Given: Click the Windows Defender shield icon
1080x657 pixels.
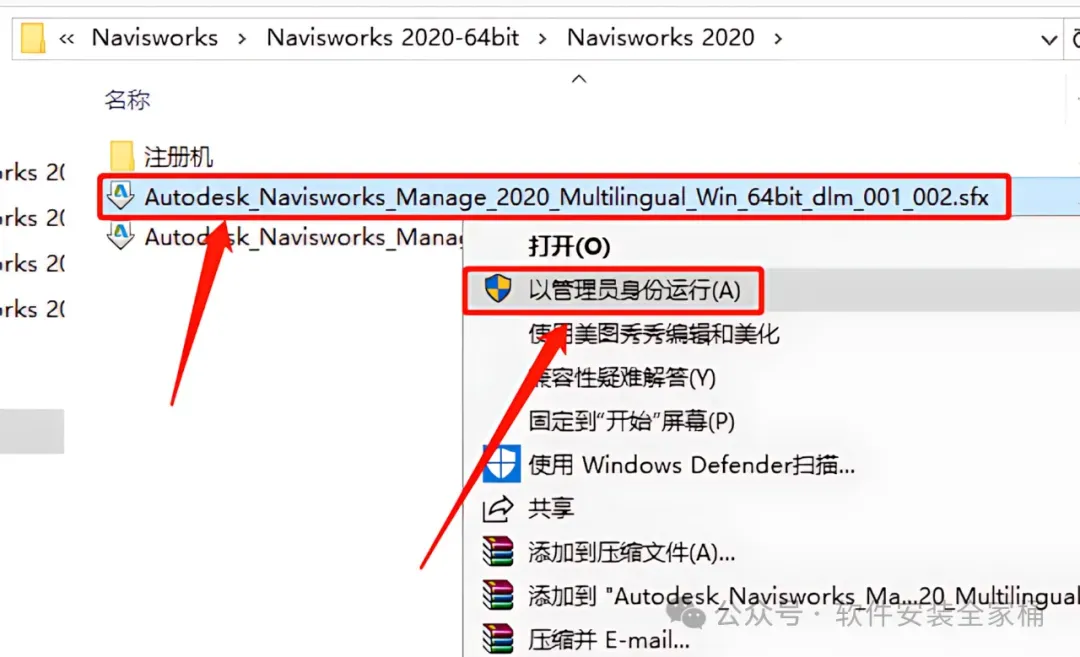Looking at the screenshot, I should click(x=501, y=463).
